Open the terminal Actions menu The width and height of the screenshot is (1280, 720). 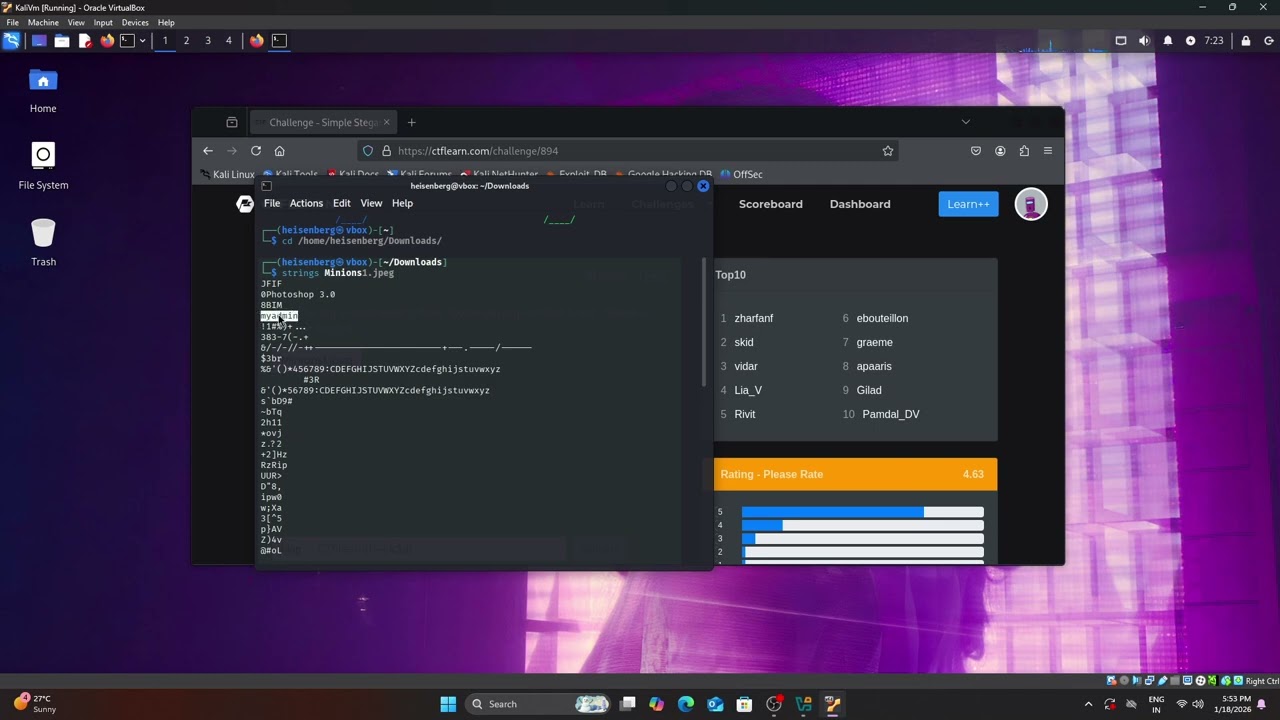306,203
